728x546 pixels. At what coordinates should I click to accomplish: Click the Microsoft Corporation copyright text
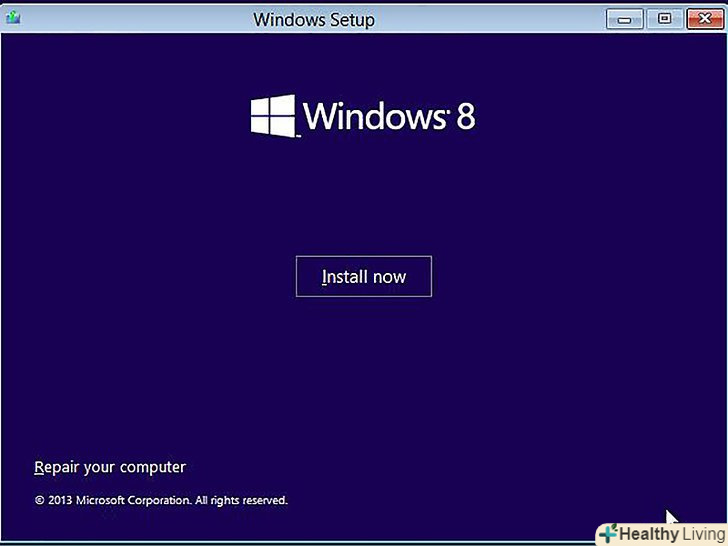click(x=161, y=500)
